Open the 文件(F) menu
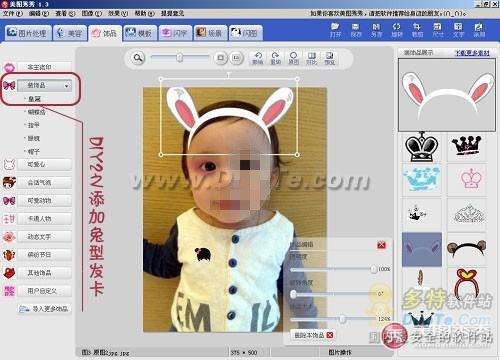500x360 pixels. click(x=12, y=13)
